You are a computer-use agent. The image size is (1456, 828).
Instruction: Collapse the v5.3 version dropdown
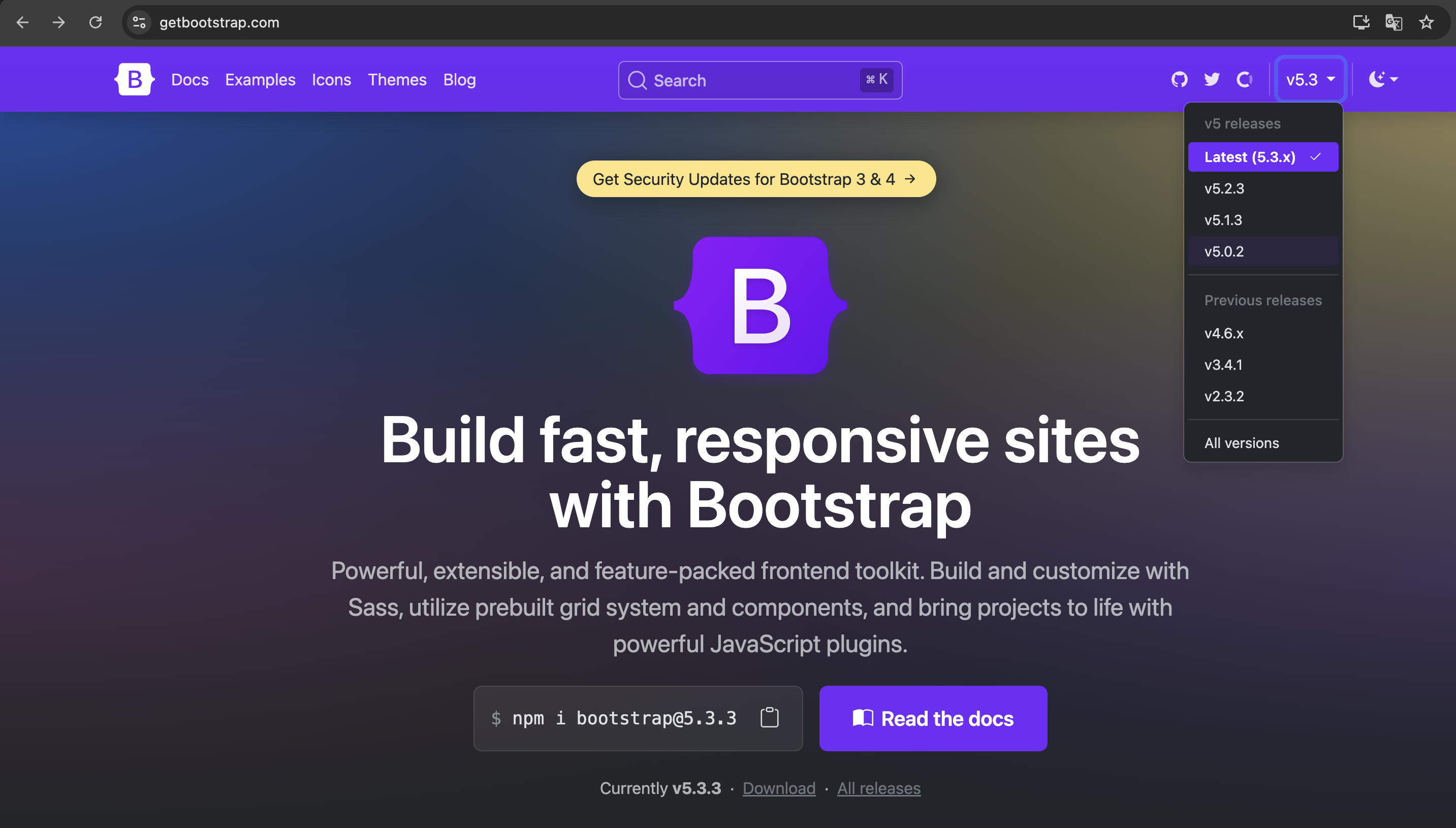click(1310, 79)
